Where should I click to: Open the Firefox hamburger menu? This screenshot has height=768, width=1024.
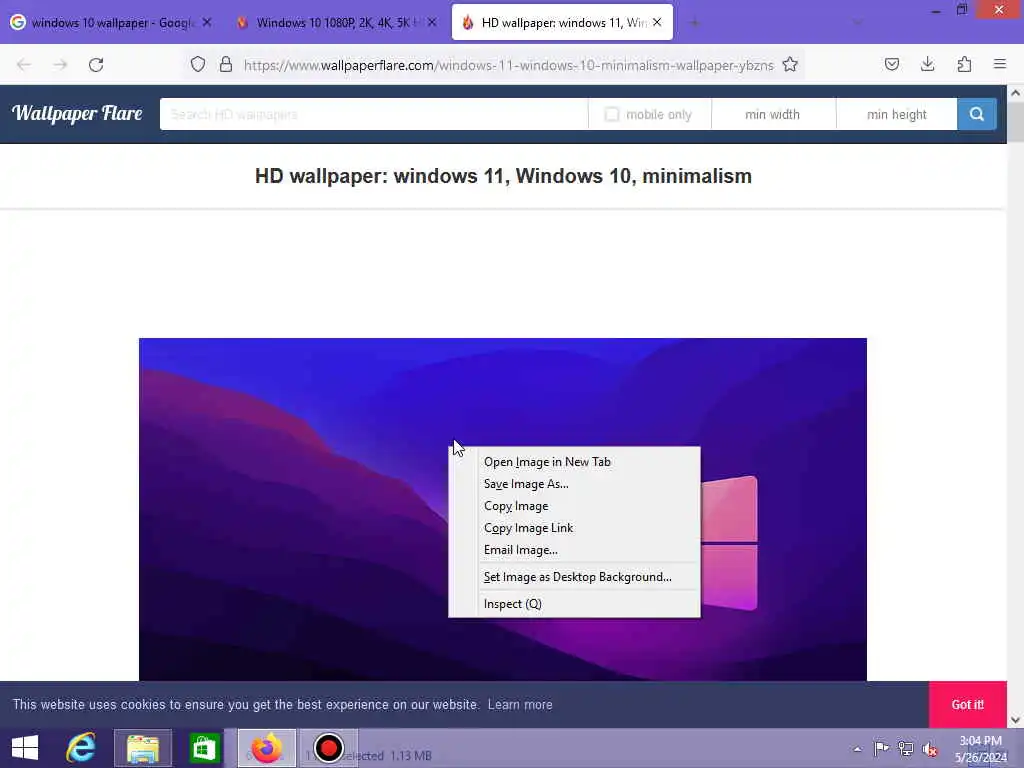coord(1000,64)
